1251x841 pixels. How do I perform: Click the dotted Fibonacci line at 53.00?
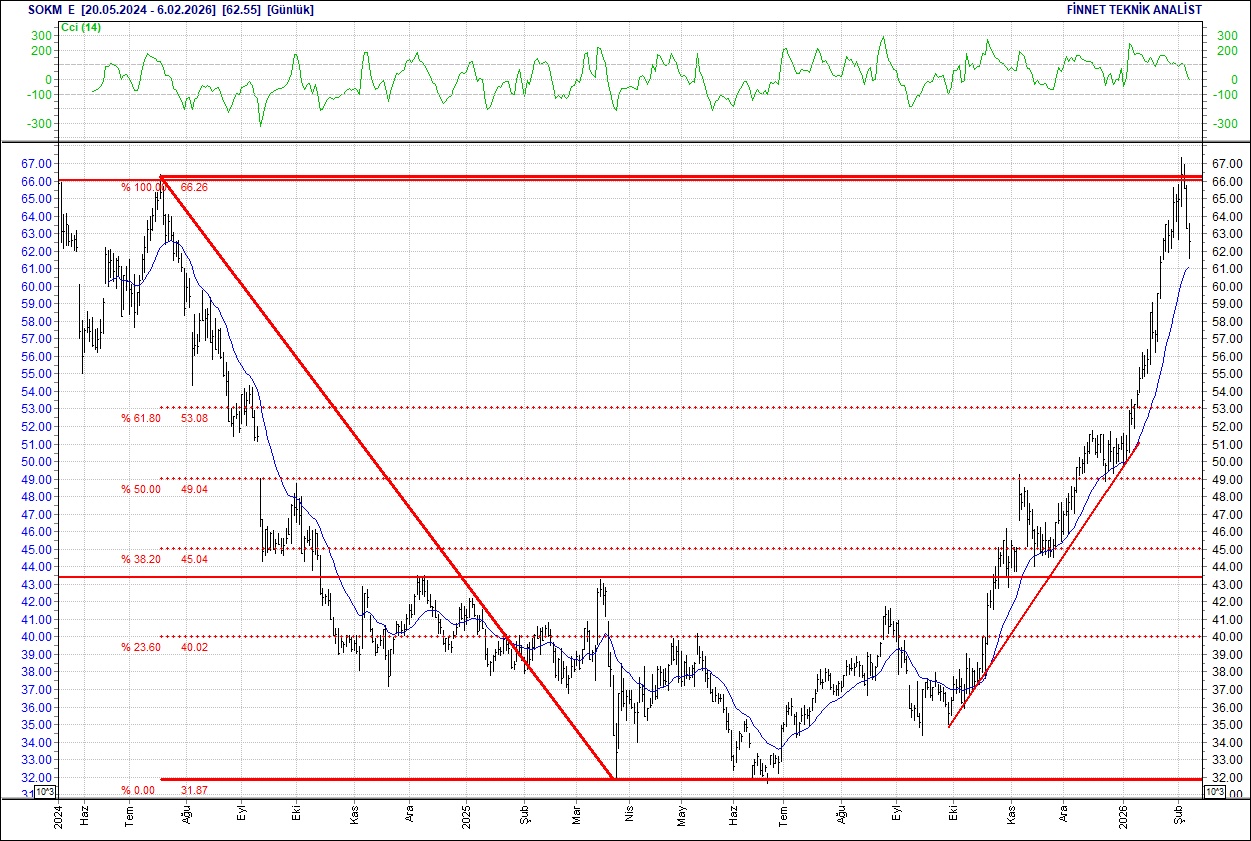[x=700, y=407]
